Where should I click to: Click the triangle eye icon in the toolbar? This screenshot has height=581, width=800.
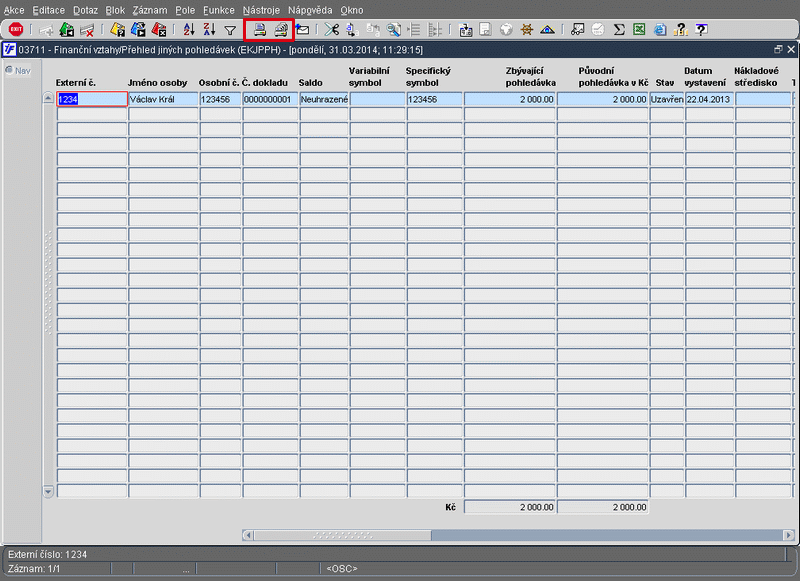[547, 30]
